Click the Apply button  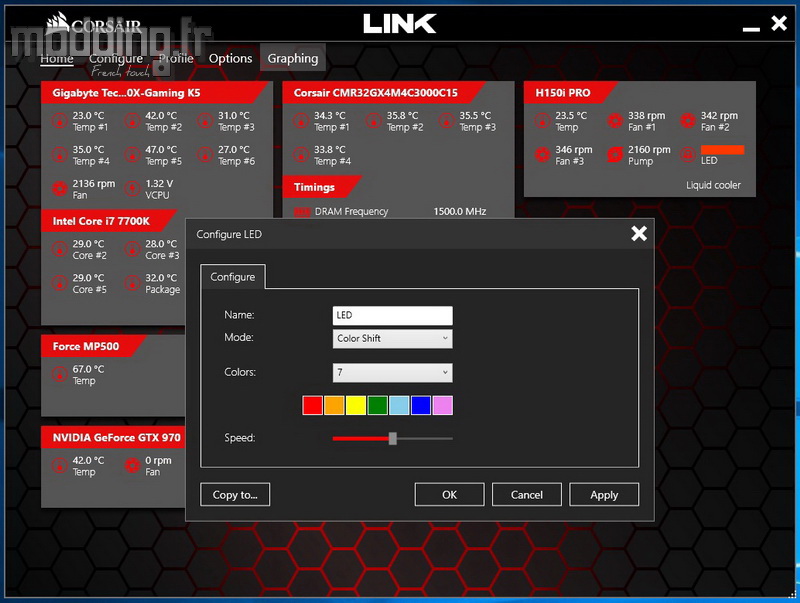pos(604,495)
